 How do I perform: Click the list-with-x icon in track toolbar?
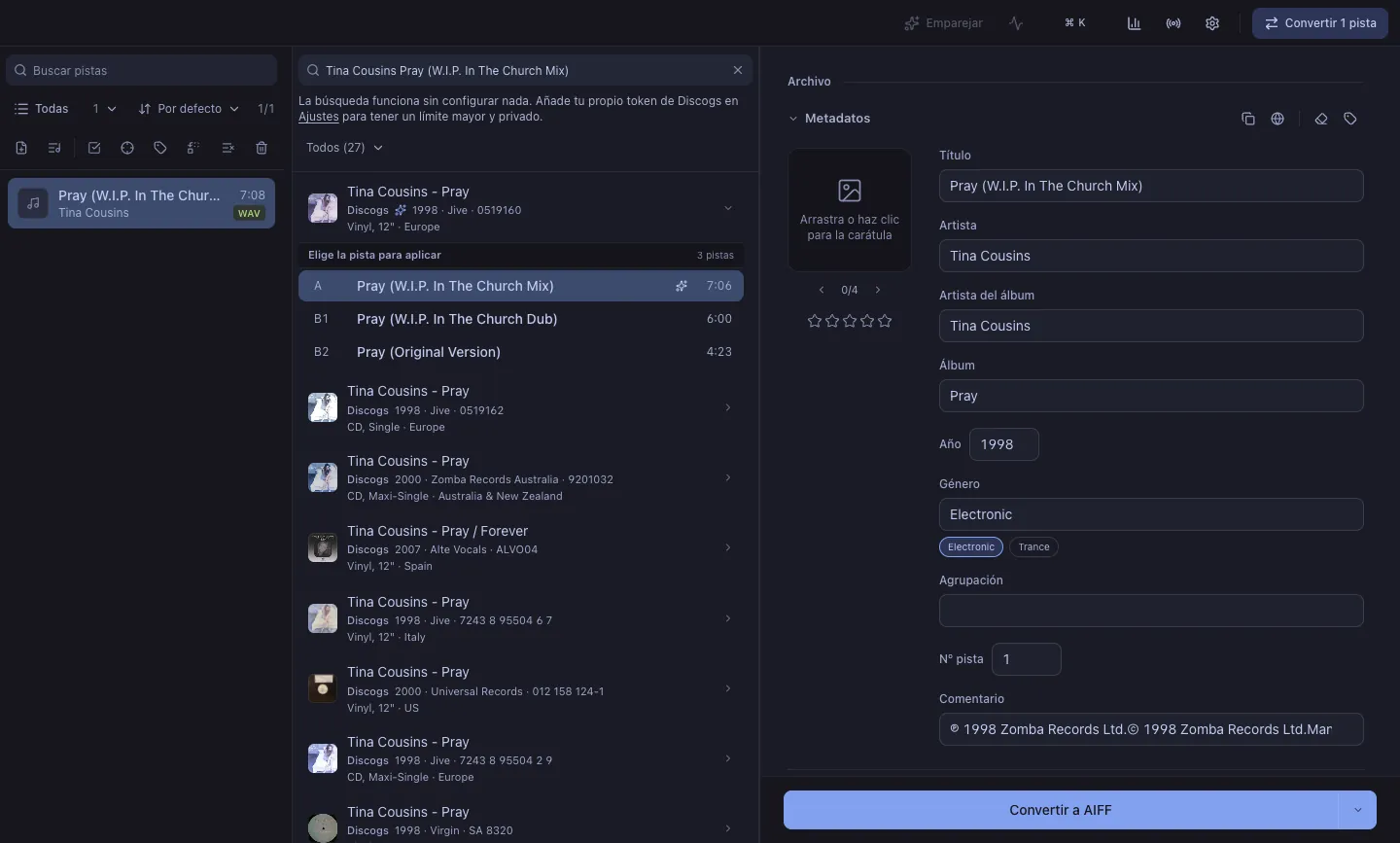[227, 148]
